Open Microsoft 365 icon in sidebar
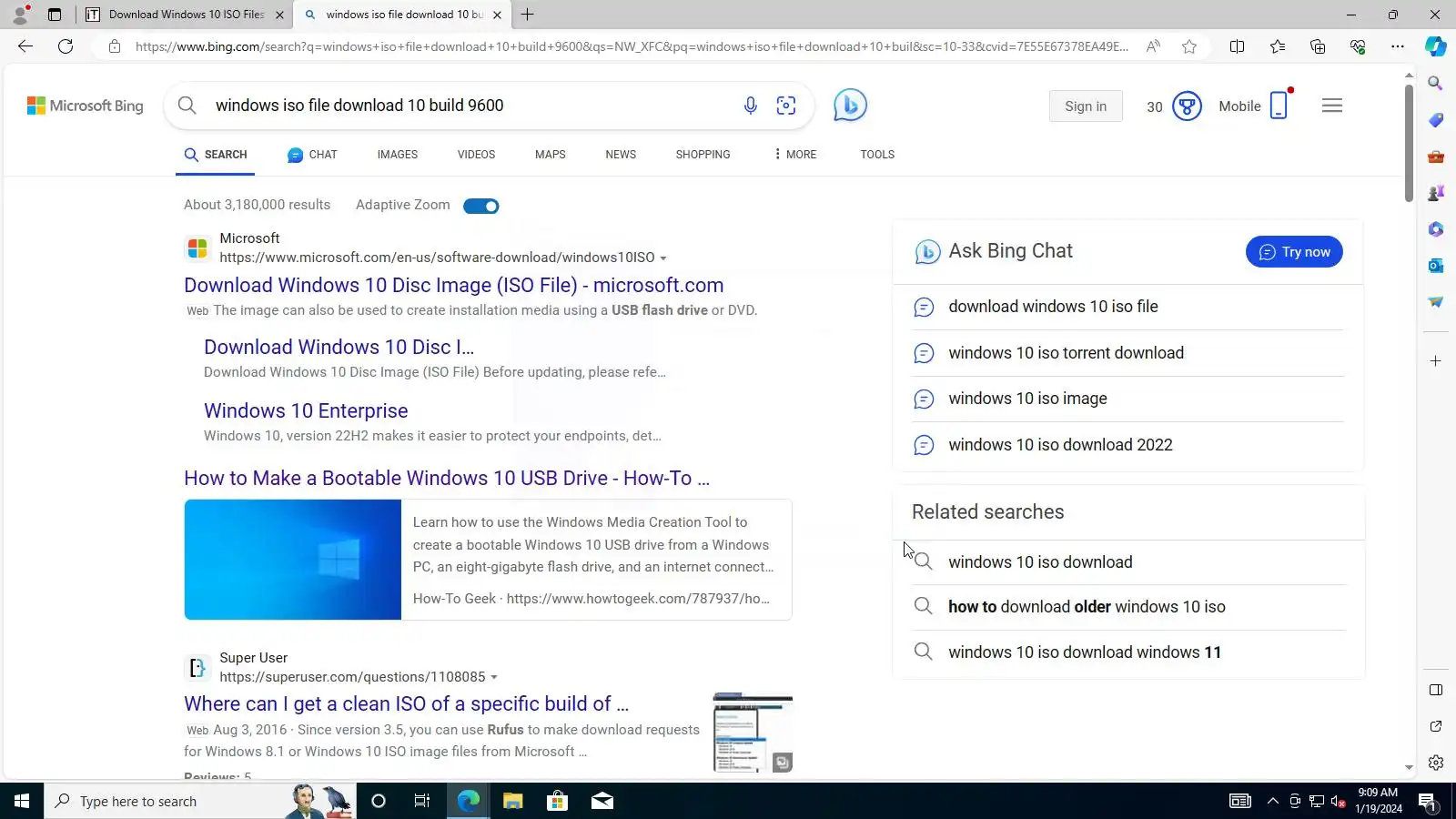Screen dimensions: 1456x819 [1436, 229]
